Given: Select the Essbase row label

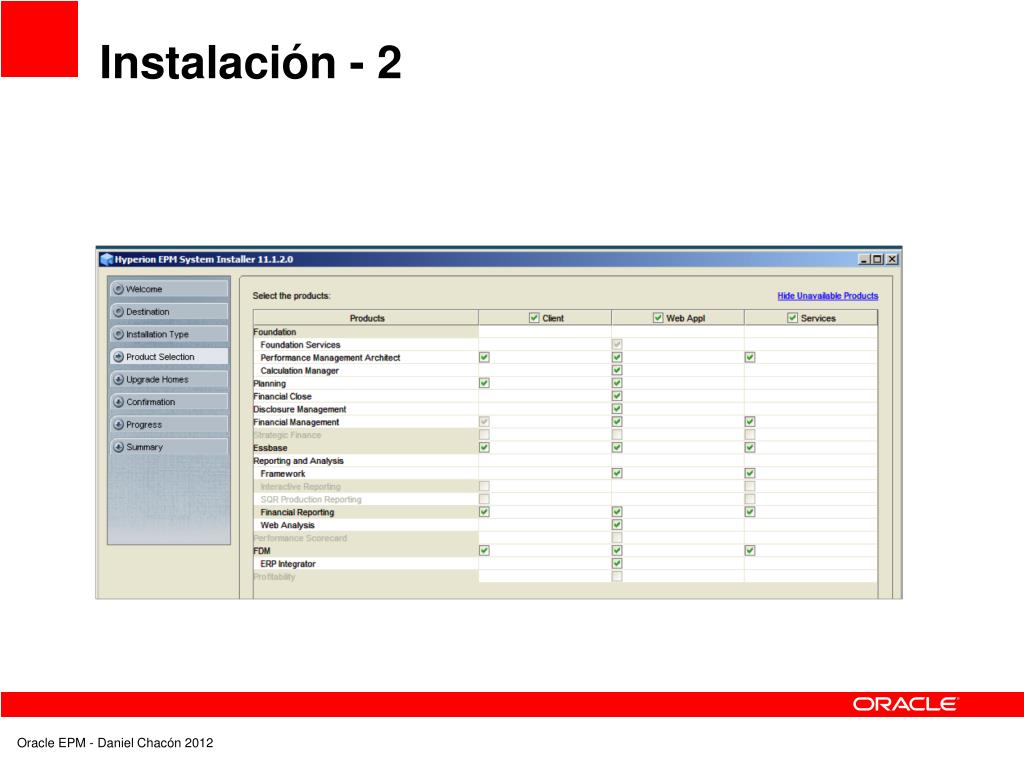Looking at the screenshot, I should pyautogui.click(x=270, y=447).
